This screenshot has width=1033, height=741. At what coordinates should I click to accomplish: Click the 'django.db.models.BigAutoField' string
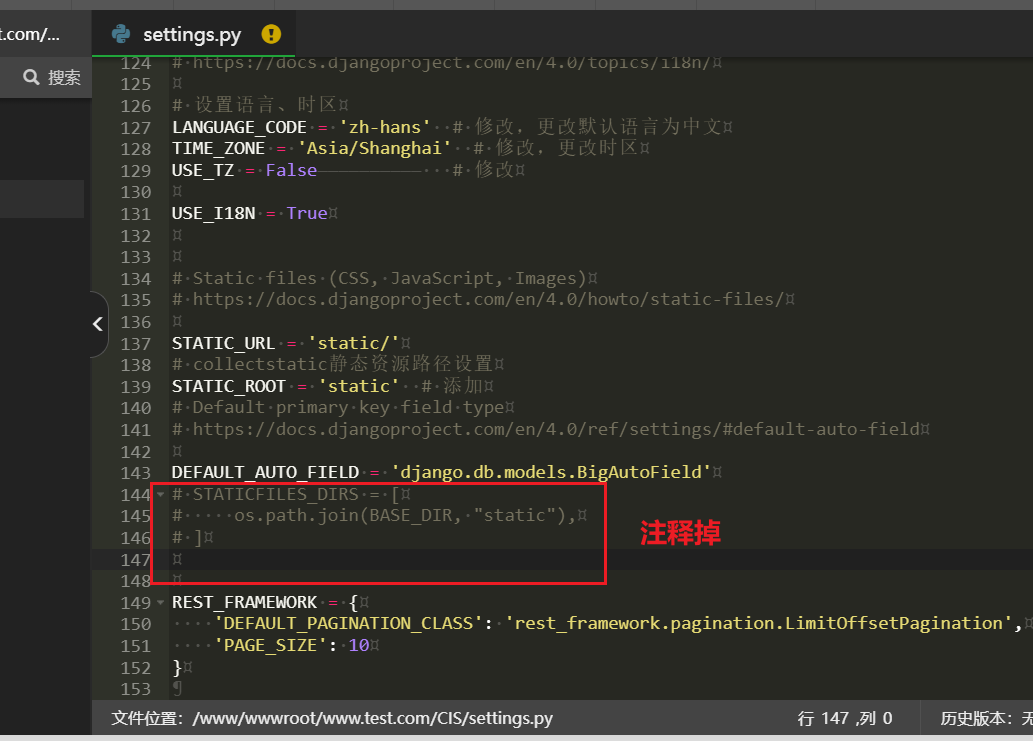coord(551,472)
